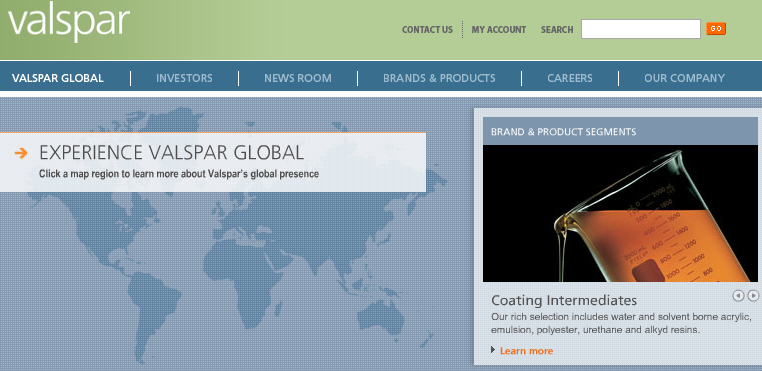The image size is (762, 371).
Task: Click the Coating Intermediates title
Action: point(564,300)
